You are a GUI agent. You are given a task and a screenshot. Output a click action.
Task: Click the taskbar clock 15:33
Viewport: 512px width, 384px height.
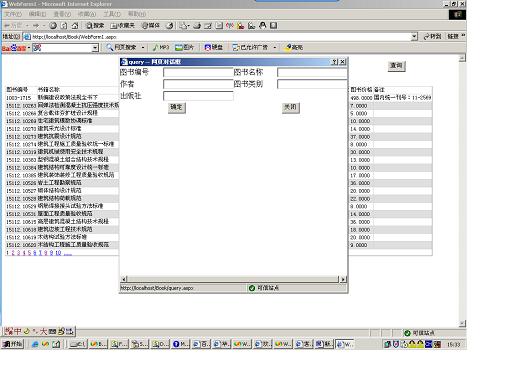[x=453, y=344]
